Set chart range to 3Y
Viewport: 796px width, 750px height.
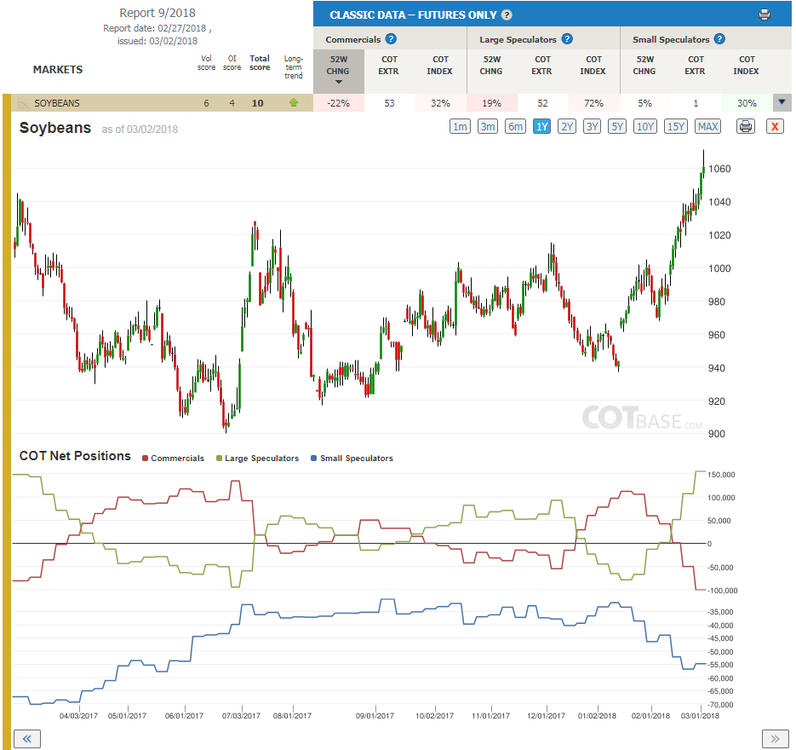tap(592, 126)
